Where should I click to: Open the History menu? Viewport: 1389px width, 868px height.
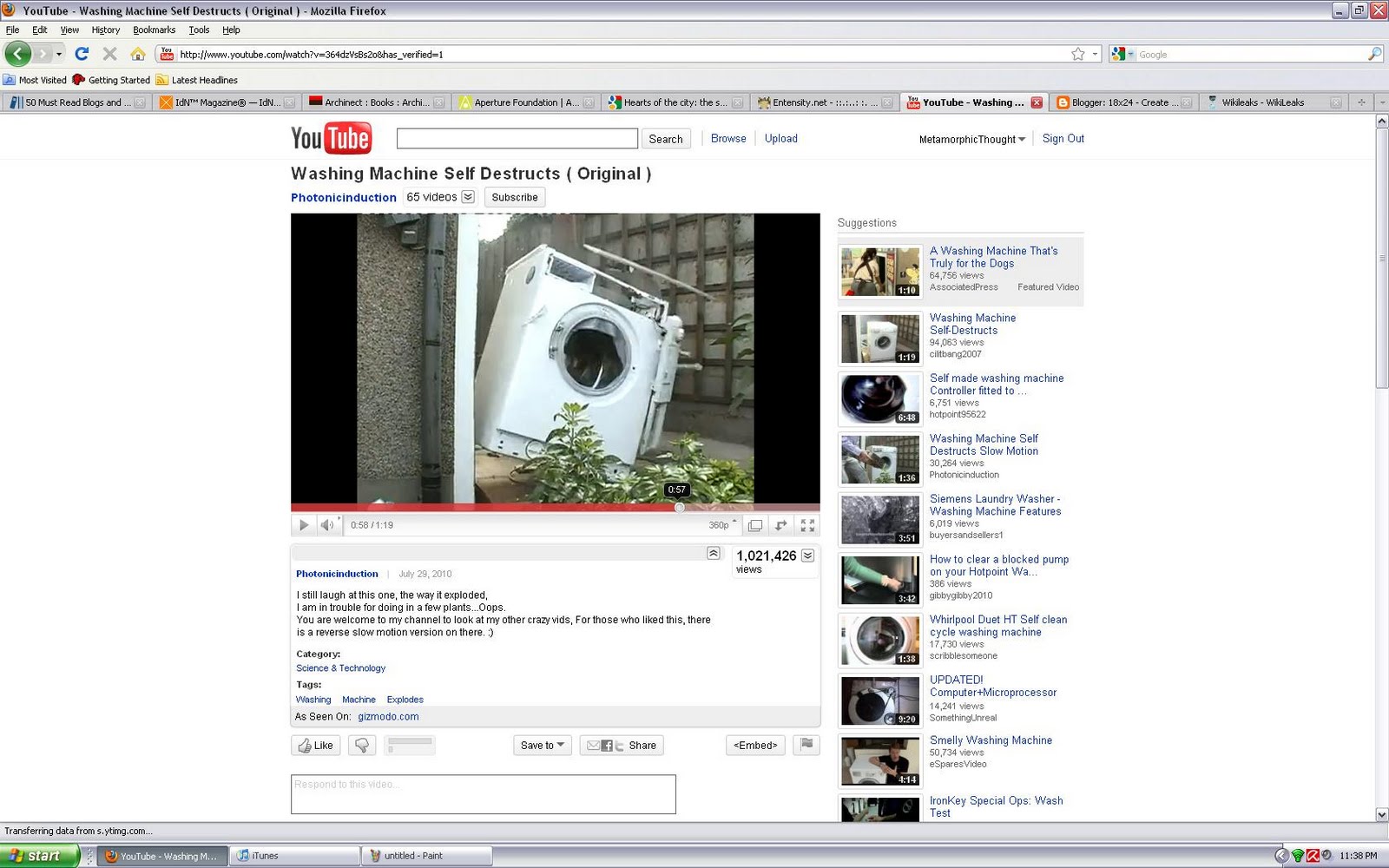[x=106, y=30]
